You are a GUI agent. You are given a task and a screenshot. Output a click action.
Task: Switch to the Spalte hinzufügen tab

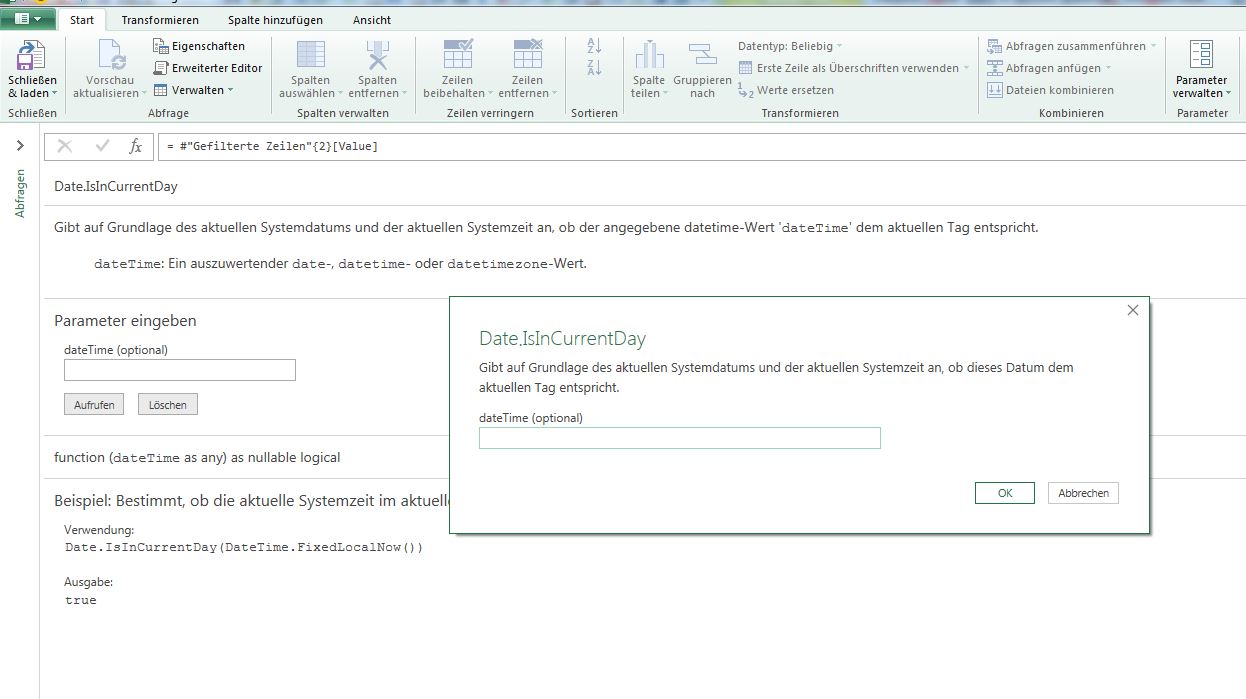275,20
